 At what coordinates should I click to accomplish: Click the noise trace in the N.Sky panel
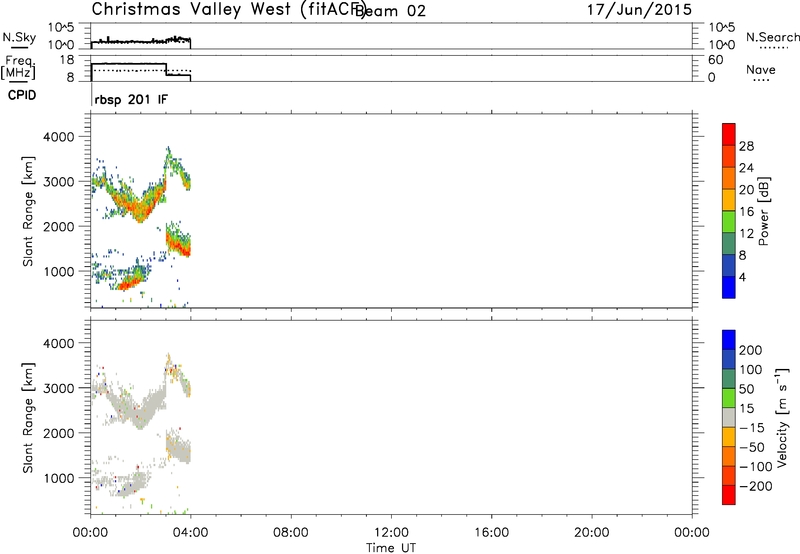coord(141,41)
